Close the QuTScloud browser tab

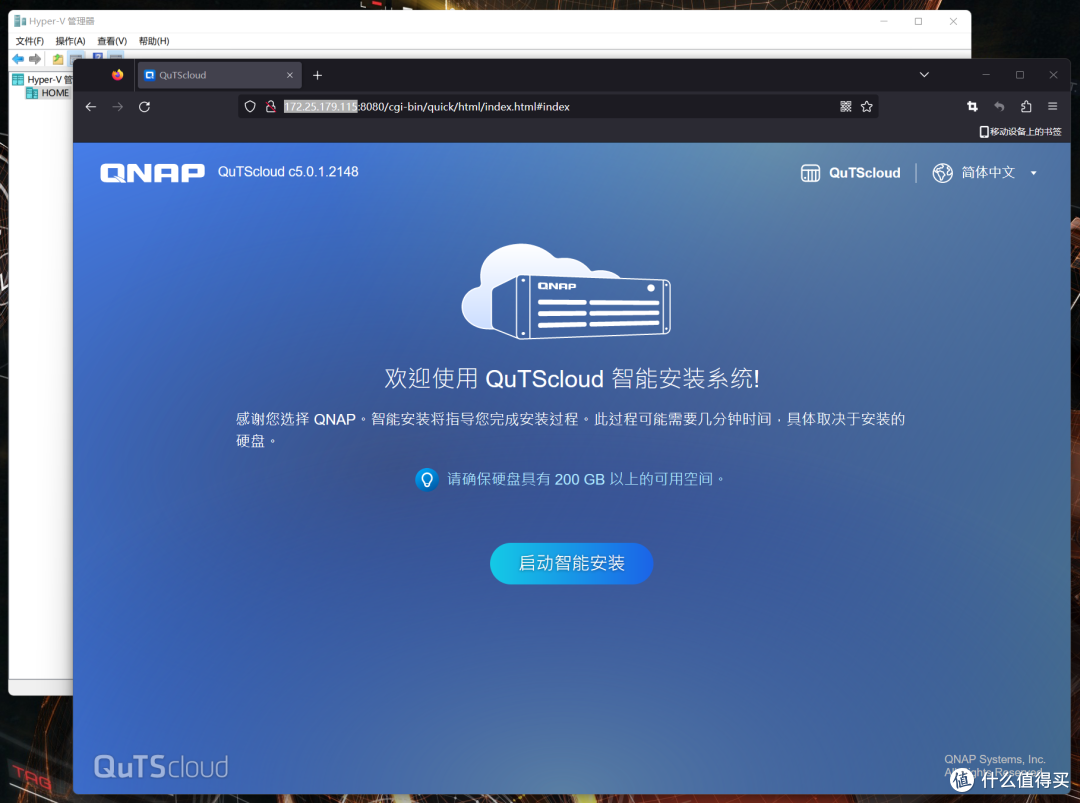tap(289, 75)
